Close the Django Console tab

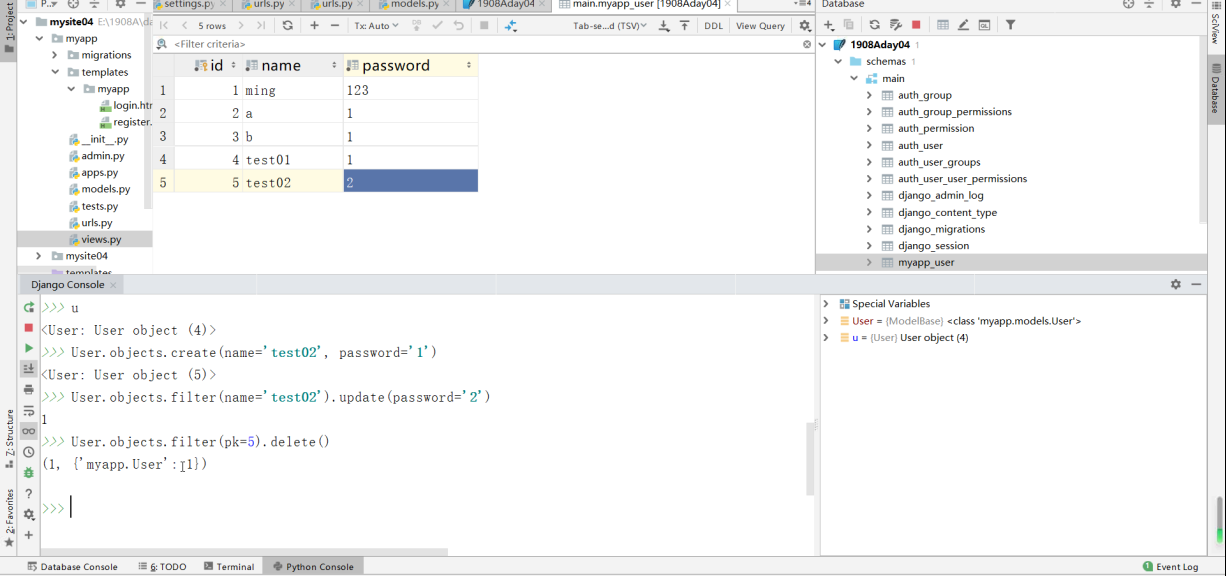pos(113,285)
